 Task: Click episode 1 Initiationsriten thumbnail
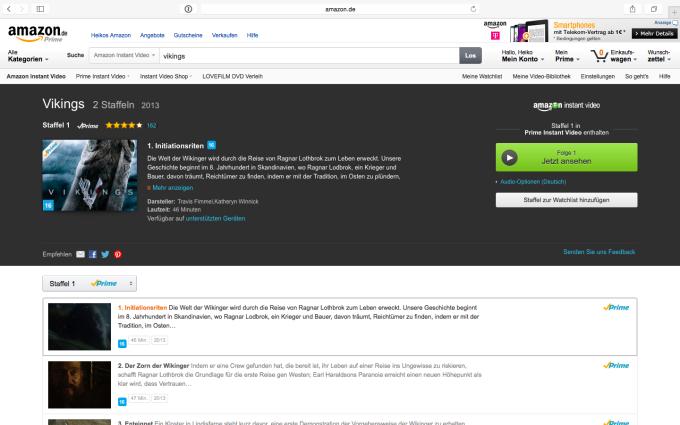pyautogui.click(x=79, y=327)
